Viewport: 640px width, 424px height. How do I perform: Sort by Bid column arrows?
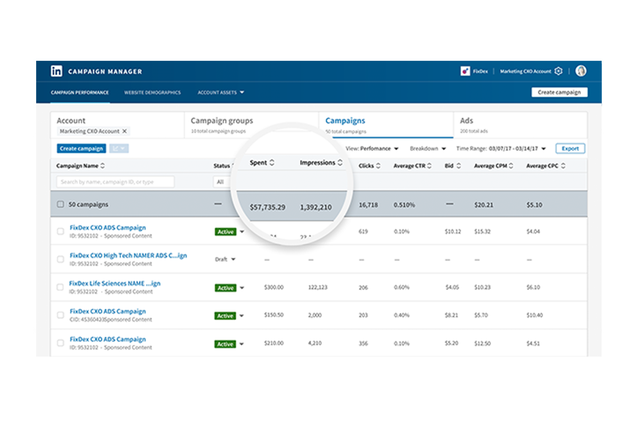tap(458, 166)
